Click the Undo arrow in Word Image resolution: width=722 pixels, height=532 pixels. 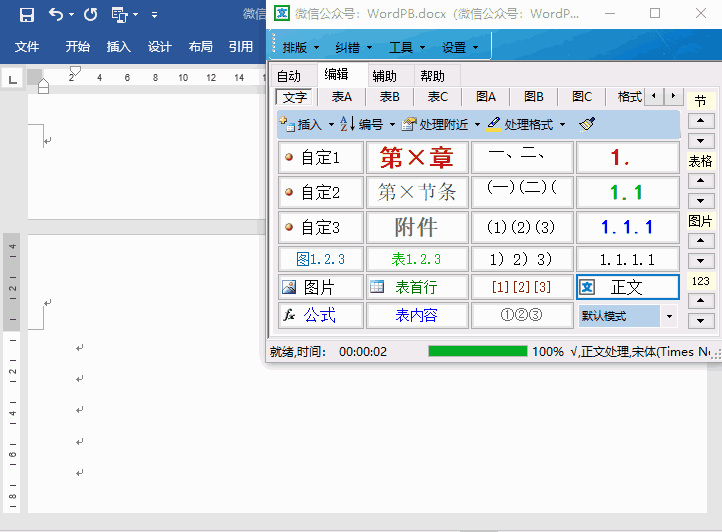click(x=56, y=15)
